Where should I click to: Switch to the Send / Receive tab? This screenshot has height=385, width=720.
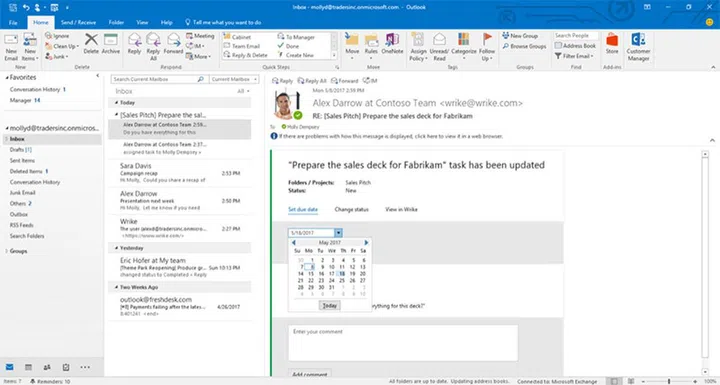coord(79,23)
